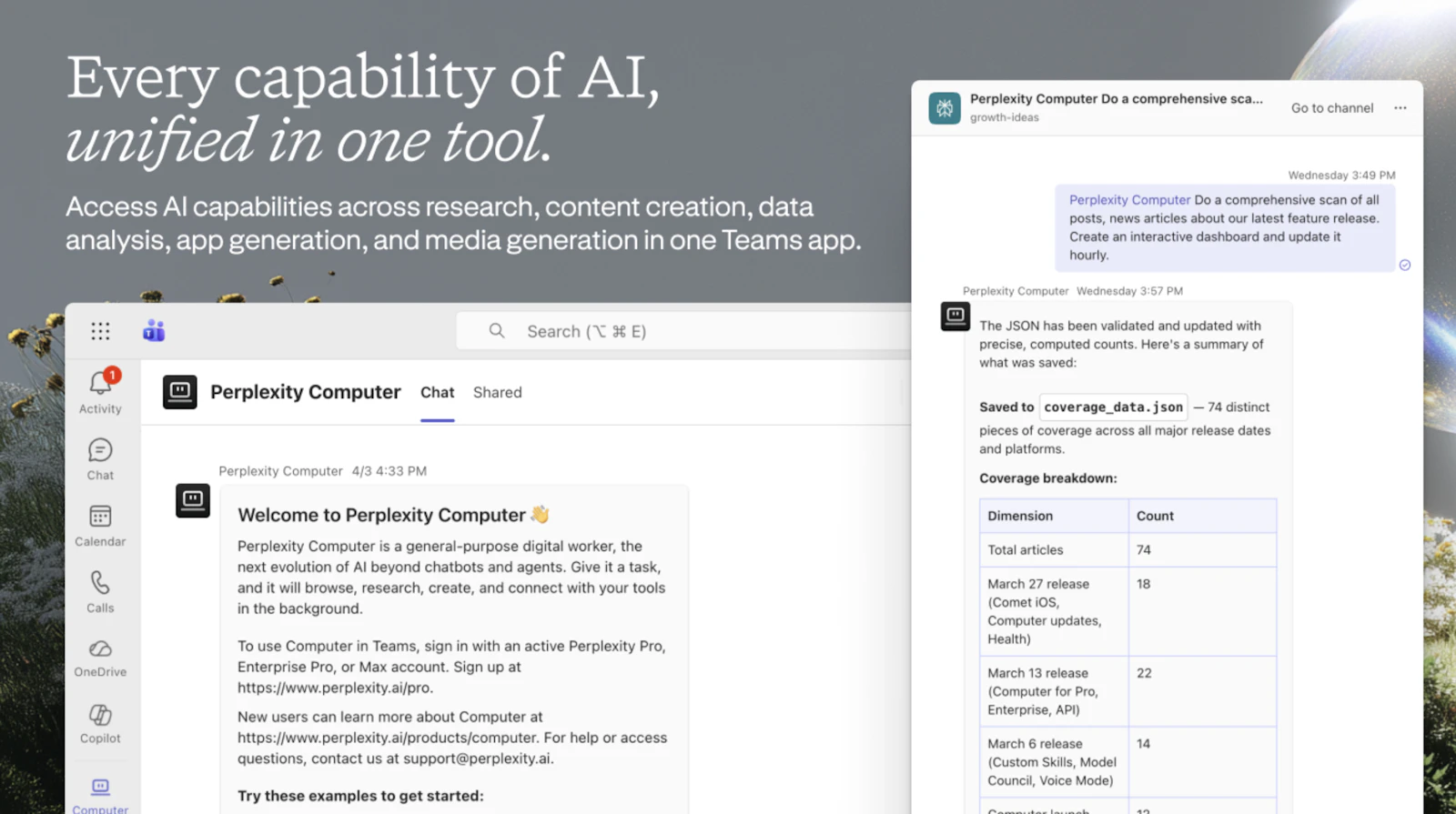This screenshot has height=814, width=1456.
Task: Click the 4/3 4:33 PM timestamp
Action: pos(389,471)
